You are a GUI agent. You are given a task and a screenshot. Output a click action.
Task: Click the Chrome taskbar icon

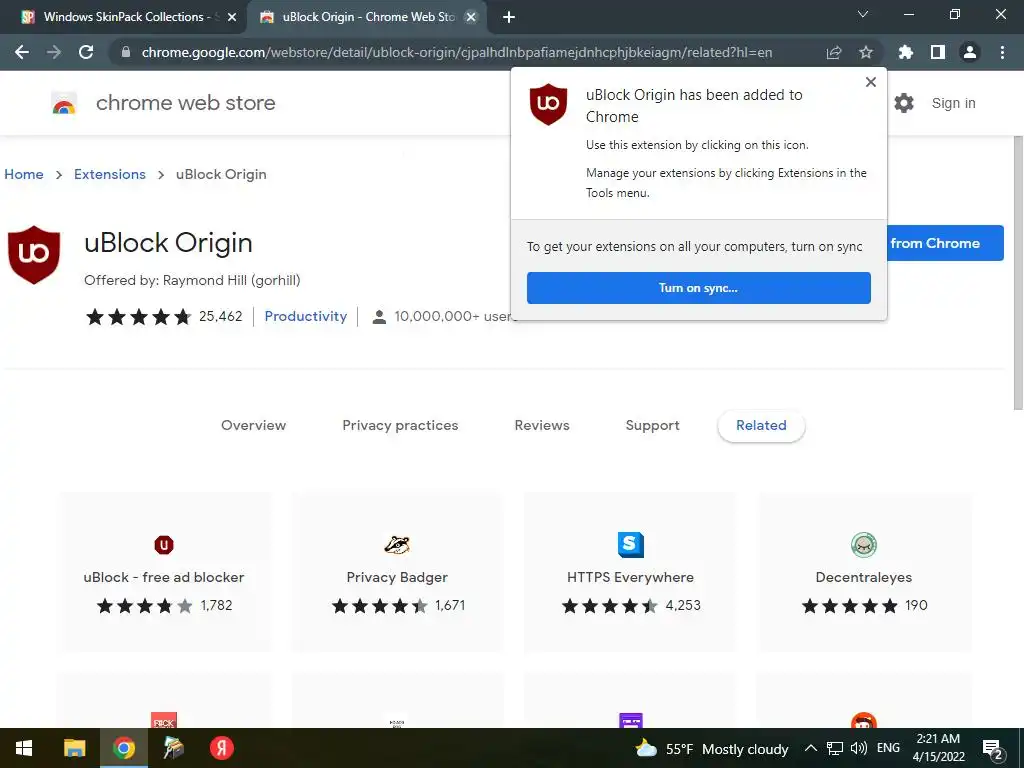[123, 748]
